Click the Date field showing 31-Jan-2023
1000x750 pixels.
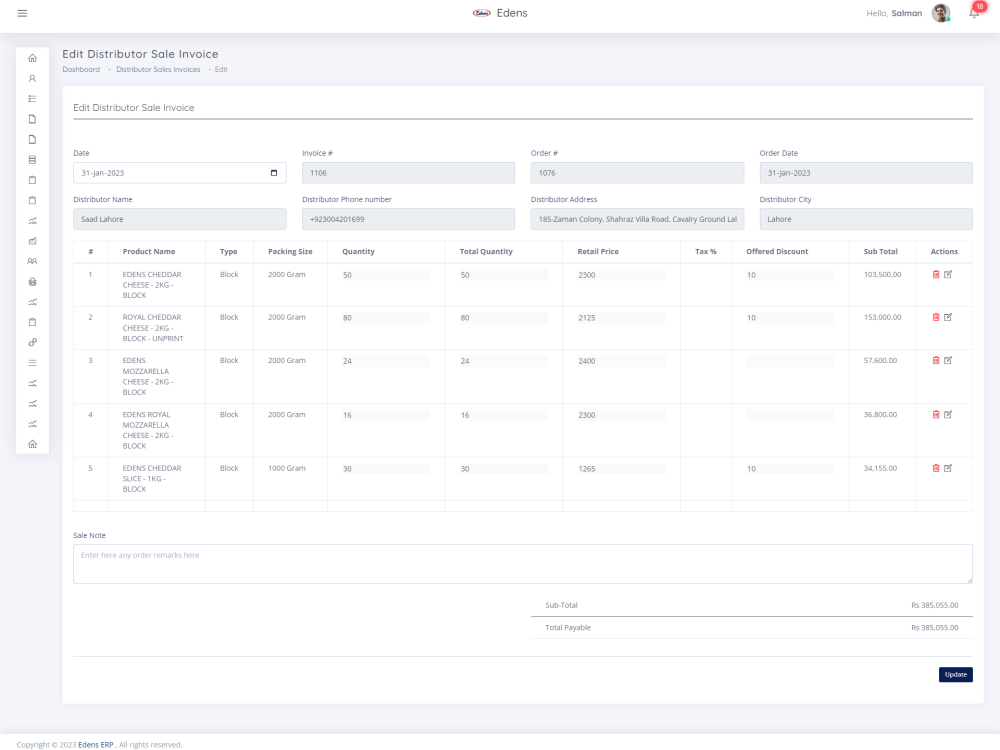[x=180, y=173]
